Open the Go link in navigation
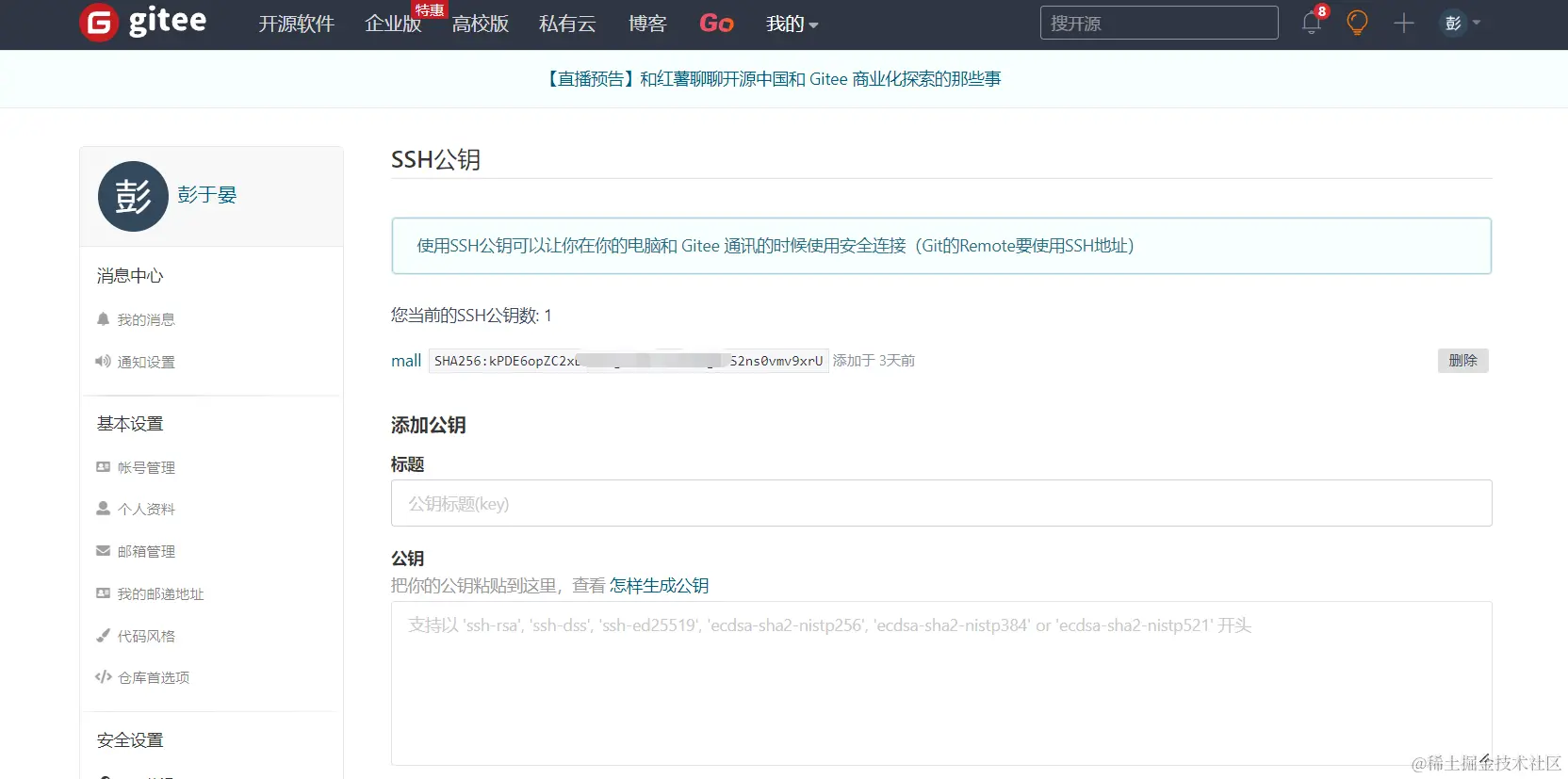 point(716,24)
